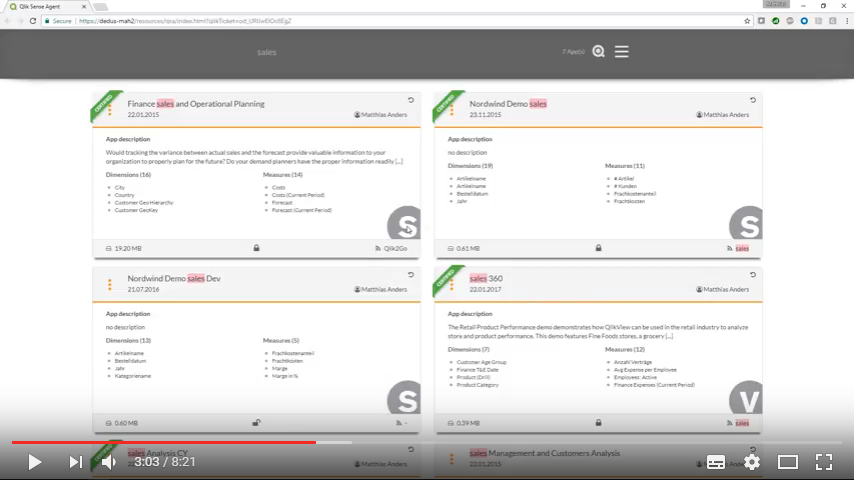This screenshot has height=480, width=854.
Task: Enter fullscreen mode
Action: [824, 462]
